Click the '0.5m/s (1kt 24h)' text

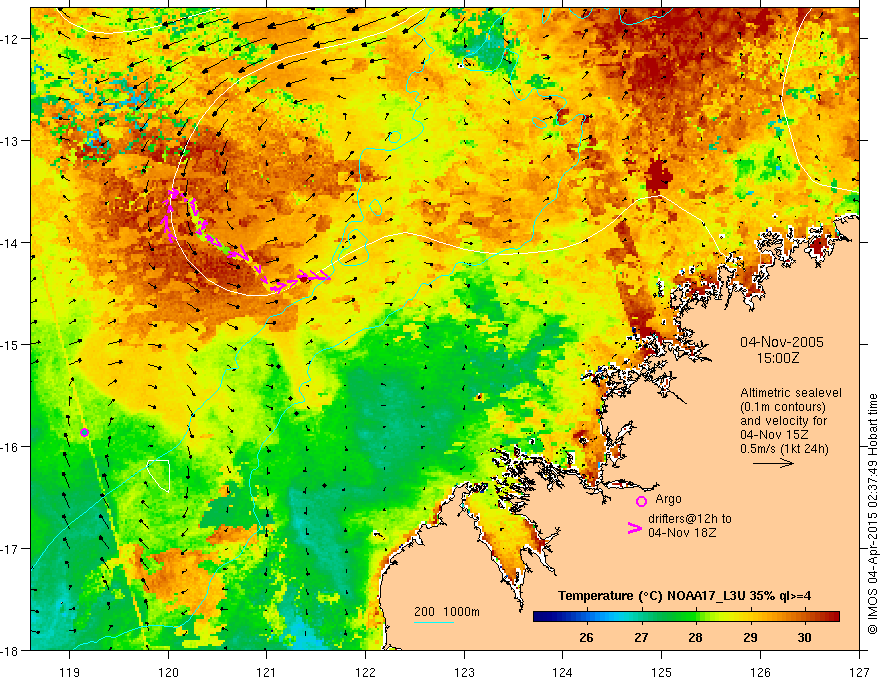(x=784, y=448)
